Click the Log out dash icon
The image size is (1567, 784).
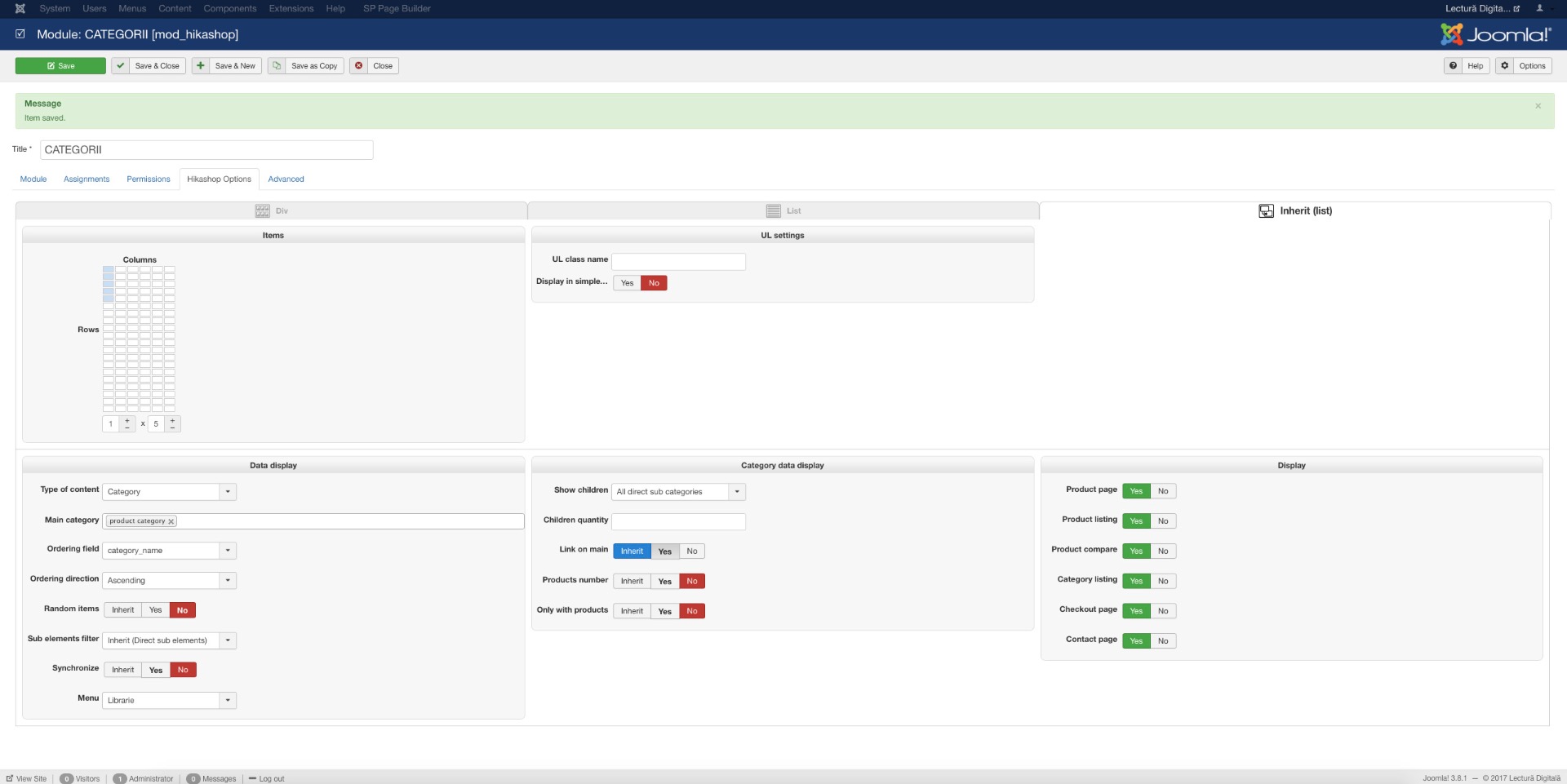pos(253,778)
